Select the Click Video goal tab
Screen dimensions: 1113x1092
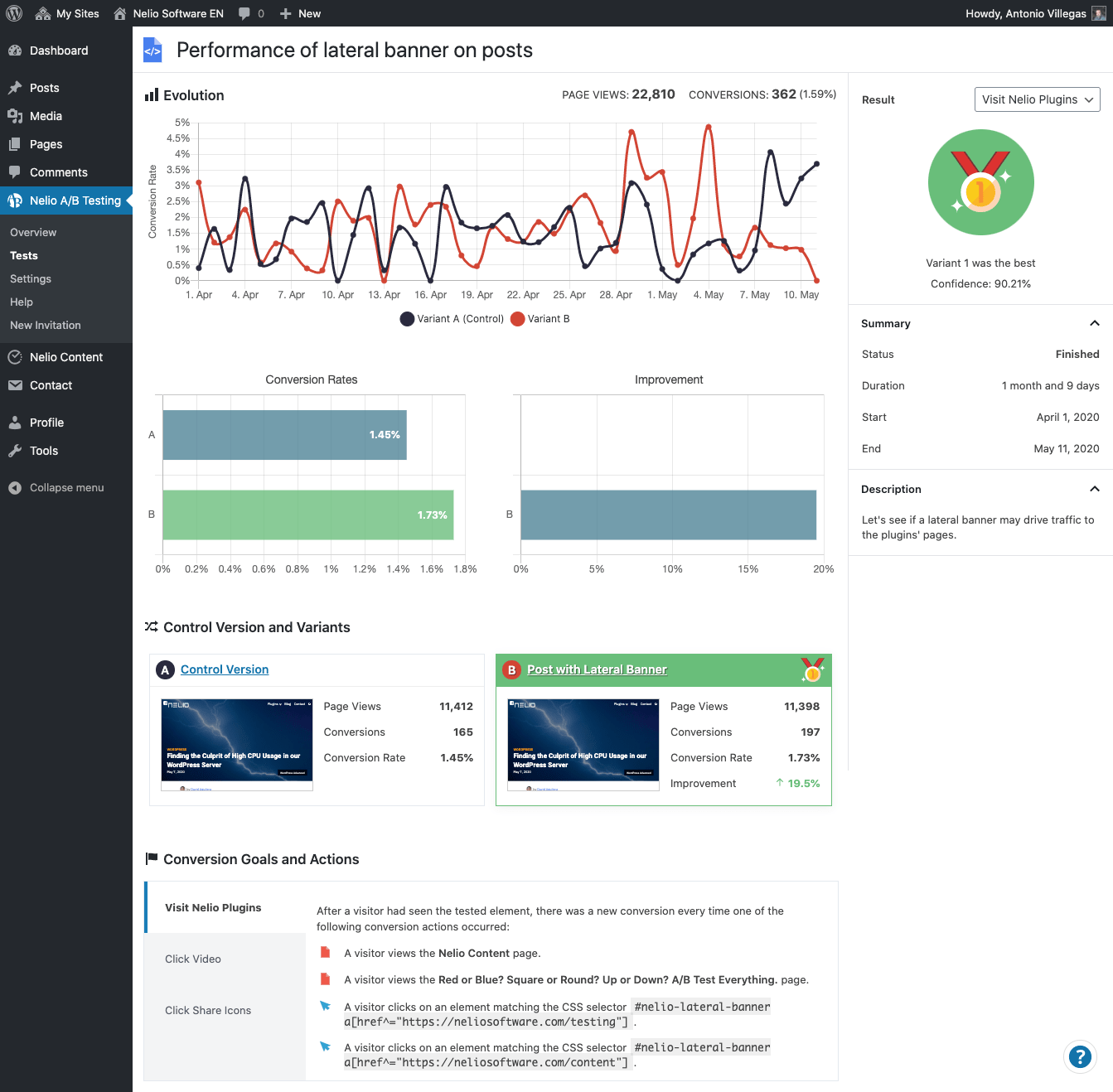(x=225, y=959)
